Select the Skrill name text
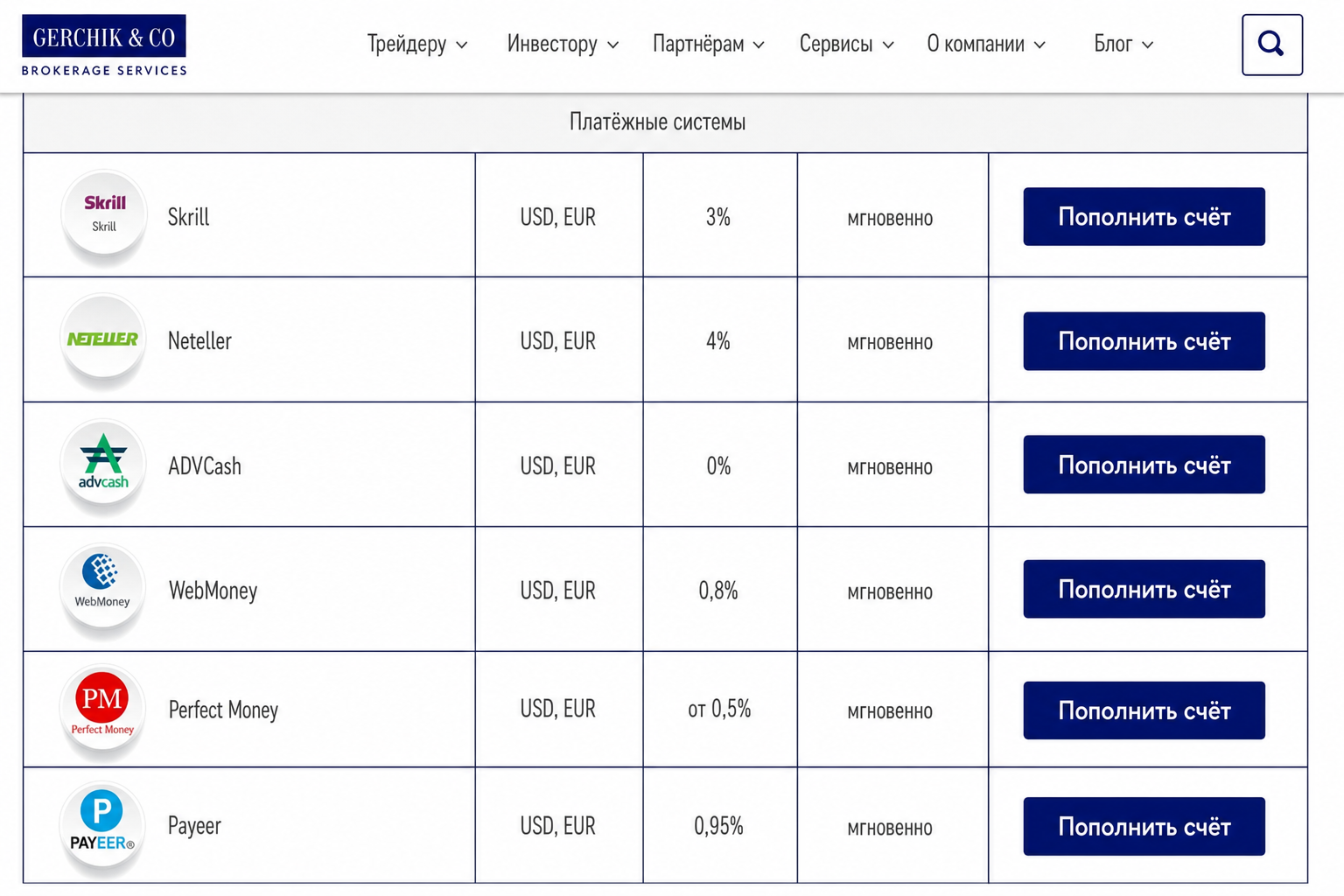 (x=188, y=217)
